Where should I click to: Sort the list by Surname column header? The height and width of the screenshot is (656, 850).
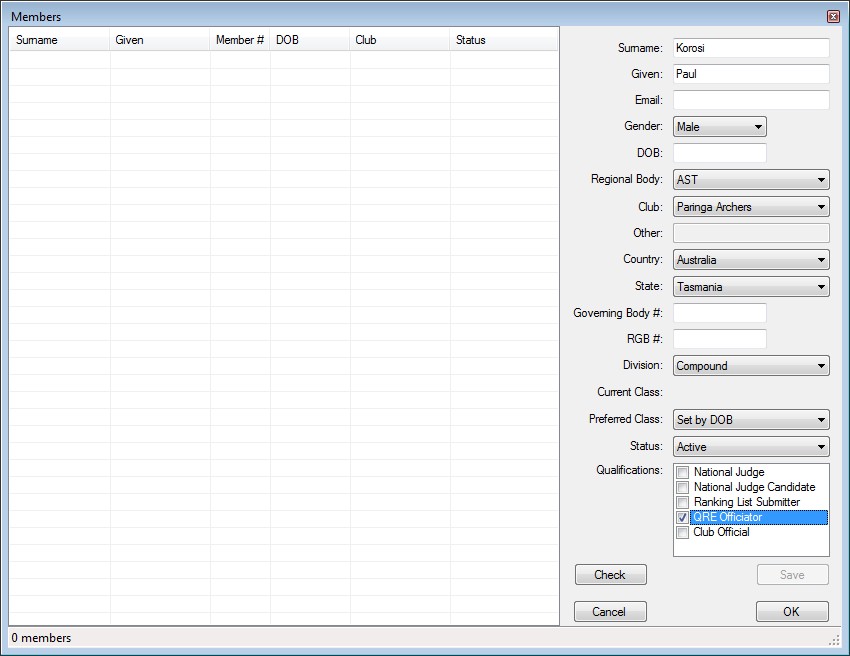(x=60, y=40)
